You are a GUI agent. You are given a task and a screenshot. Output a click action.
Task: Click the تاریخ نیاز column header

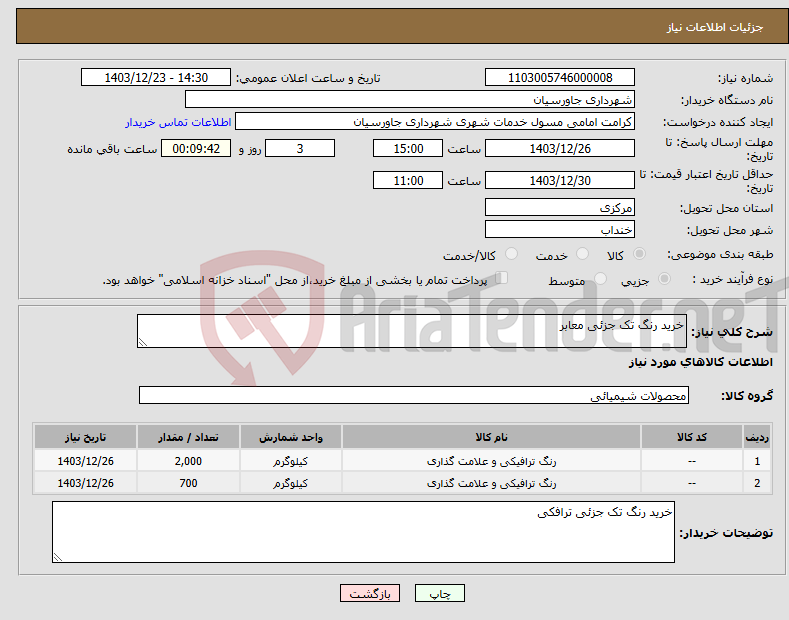click(85, 437)
